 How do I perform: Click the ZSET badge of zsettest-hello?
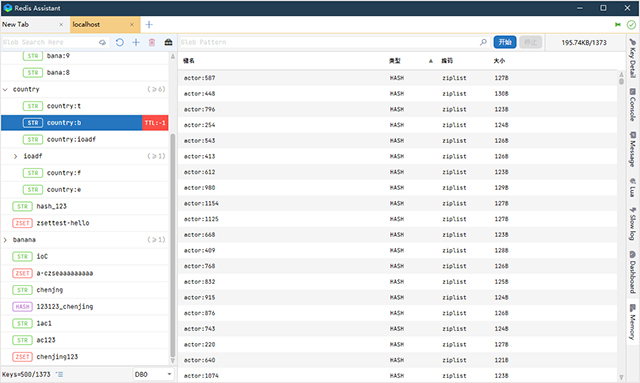(x=22, y=223)
